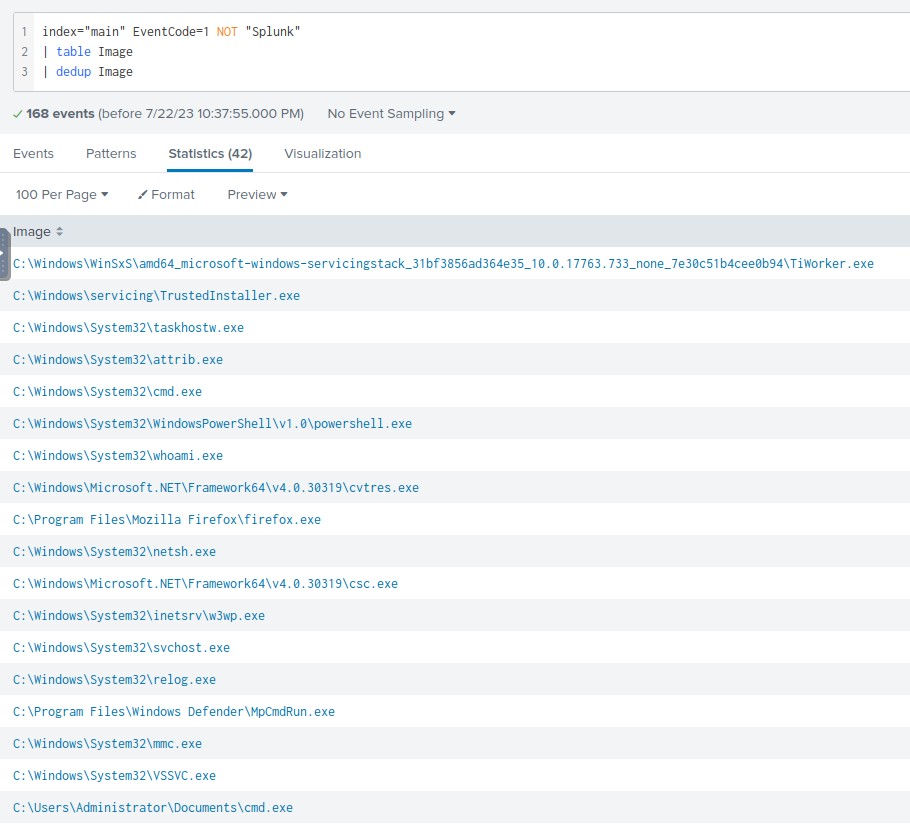The image size is (910, 824).
Task: Open the Visualization tab
Action: point(322,154)
